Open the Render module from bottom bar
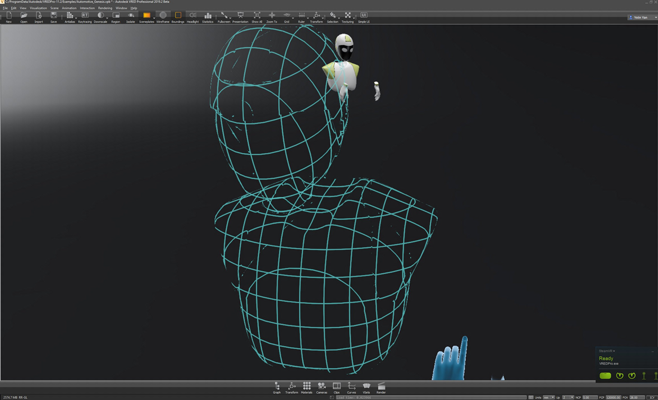 [381, 387]
